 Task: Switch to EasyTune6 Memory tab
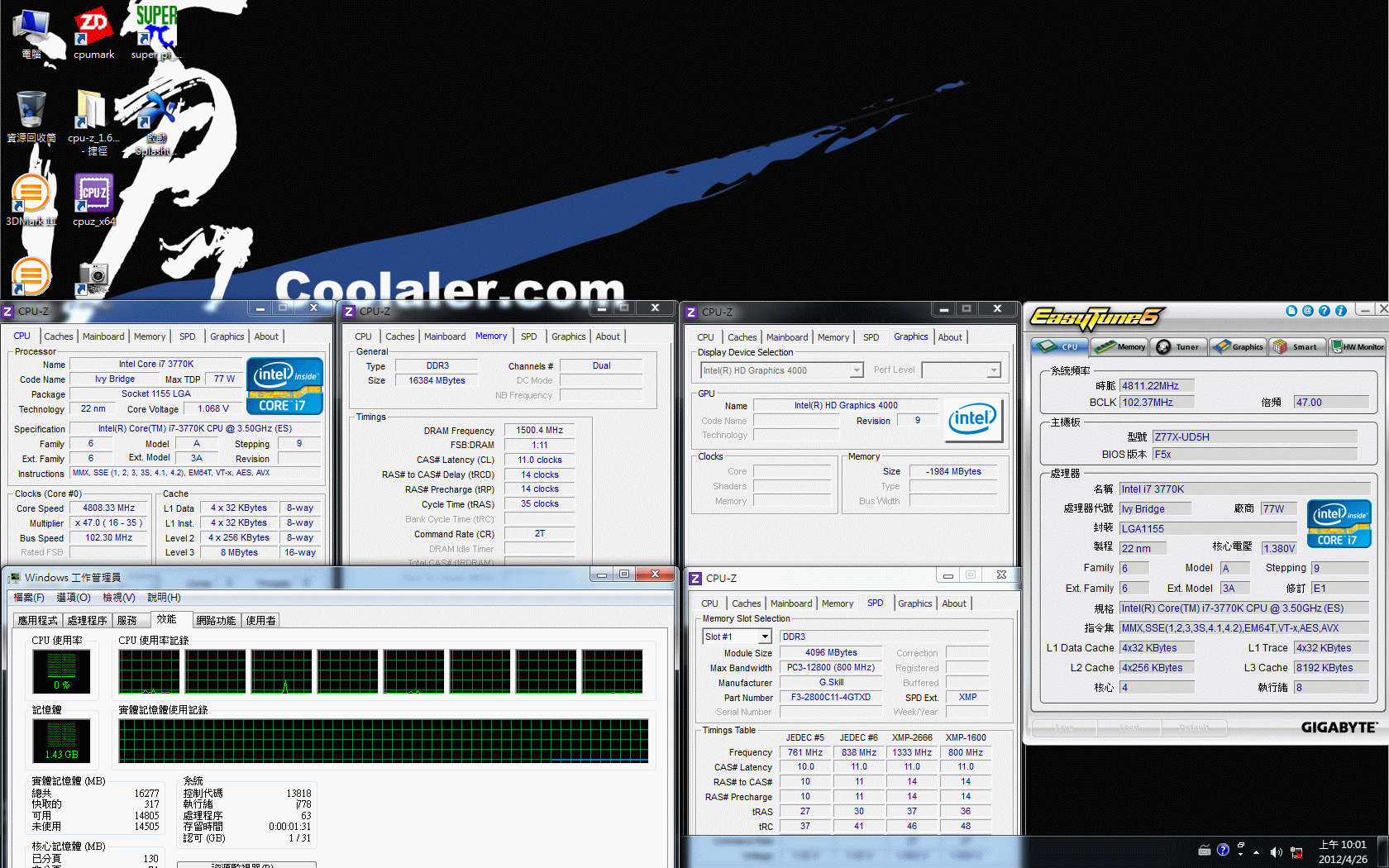coord(1119,346)
